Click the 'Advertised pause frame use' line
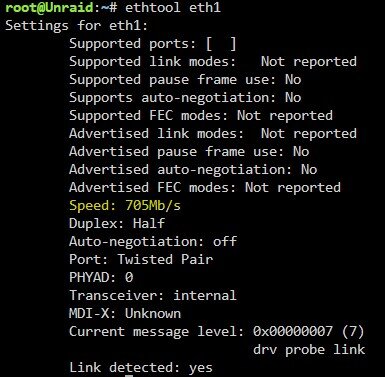Viewport: 385px width, 377px height. pyautogui.click(x=189, y=152)
